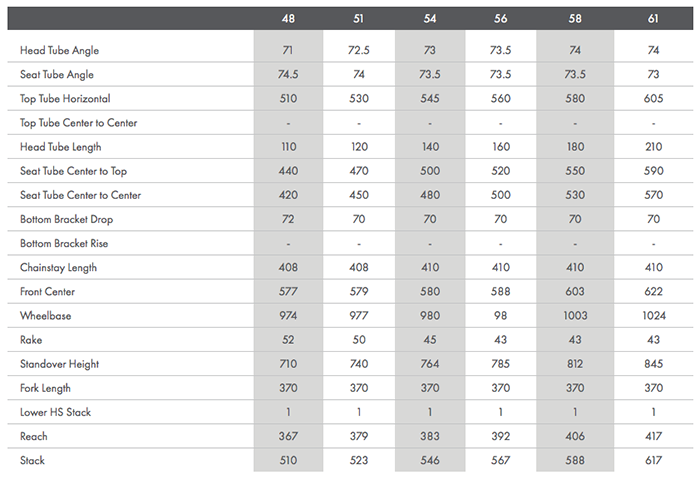Viewport: 700px width, 480px height.
Task: Click the Top Tube Horizontal row label
Action: click(64, 99)
